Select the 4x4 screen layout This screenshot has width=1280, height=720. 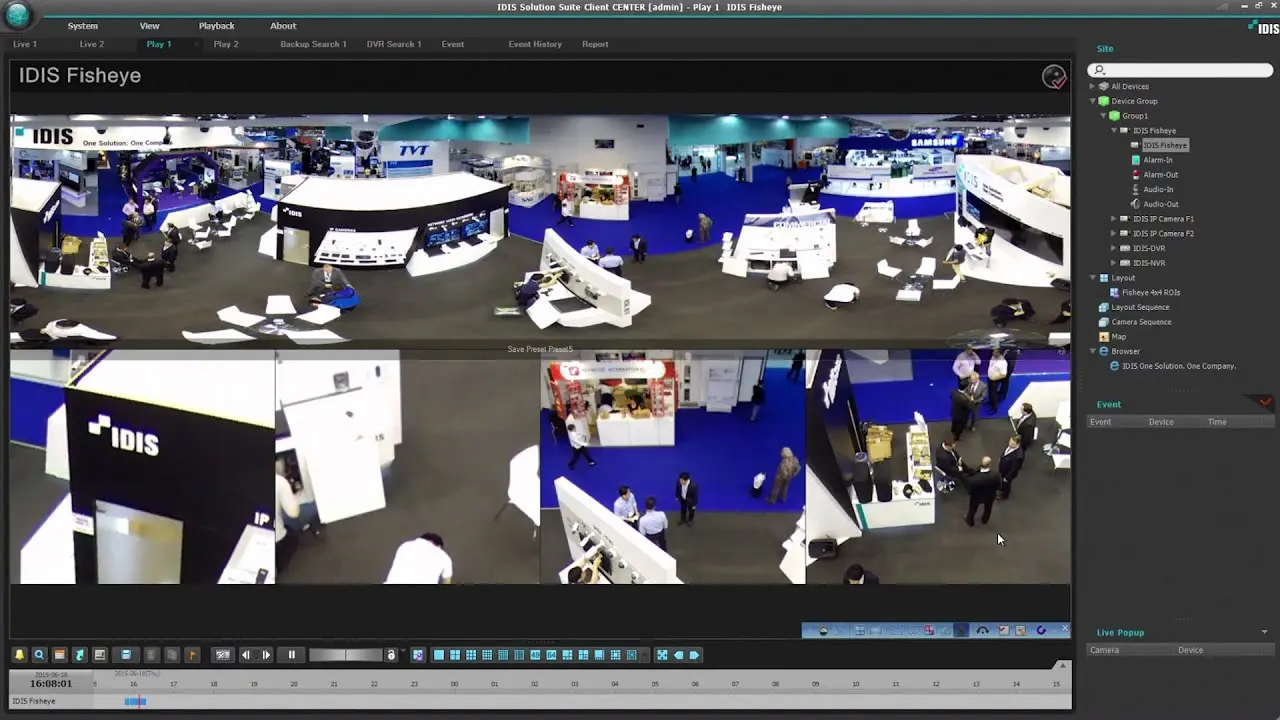point(487,655)
